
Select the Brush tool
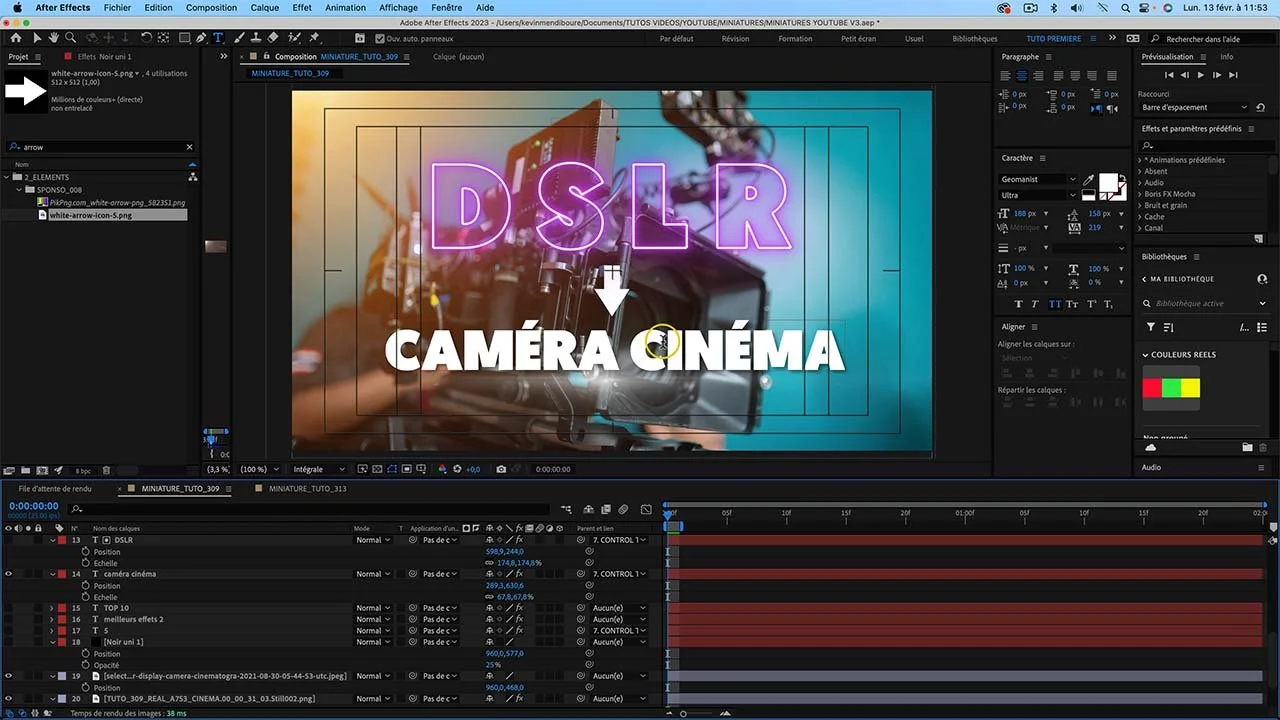click(x=240, y=38)
